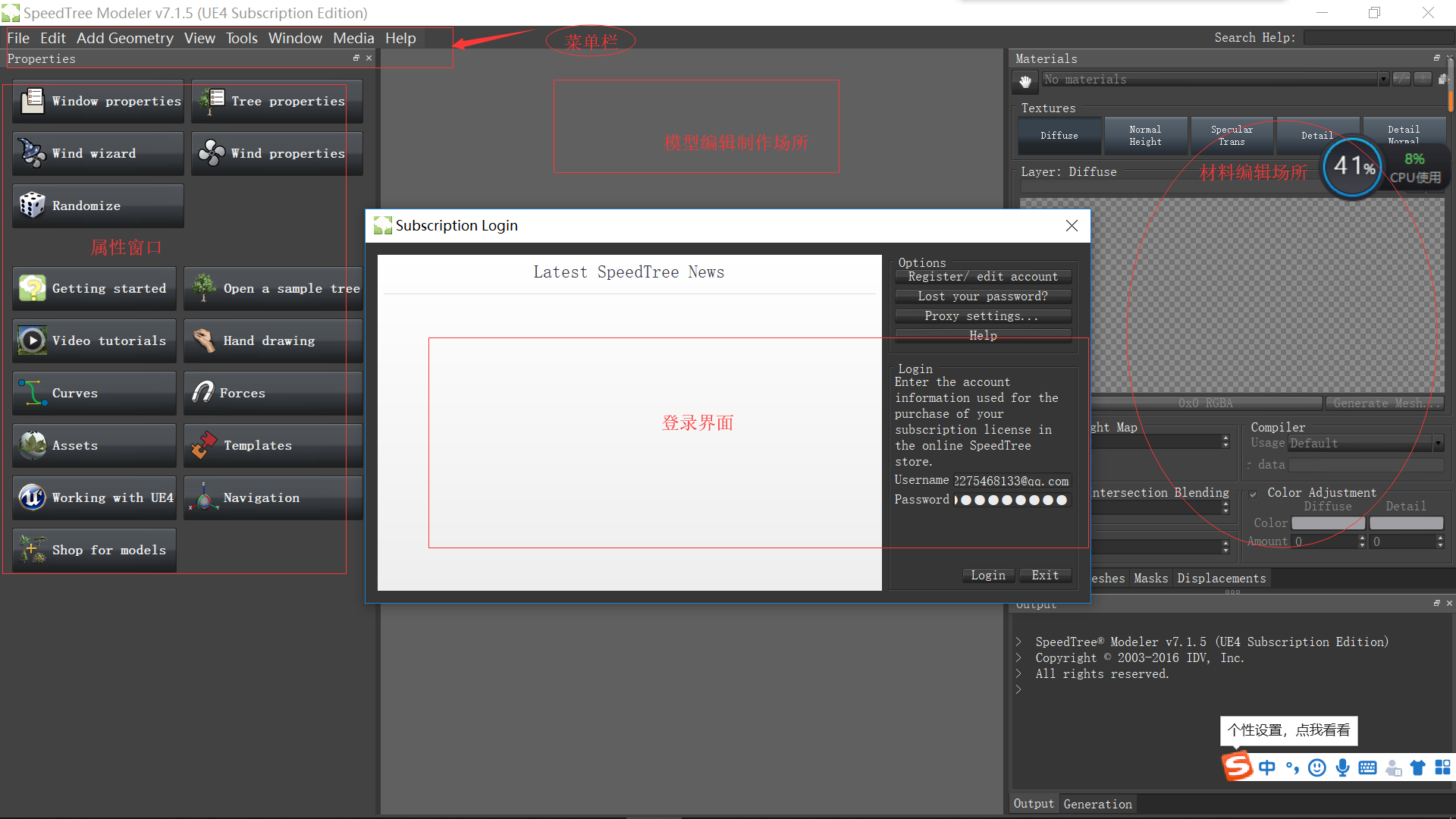Click Exit in Subscription Login
Screen dimensions: 1456x819
[1045, 576]
